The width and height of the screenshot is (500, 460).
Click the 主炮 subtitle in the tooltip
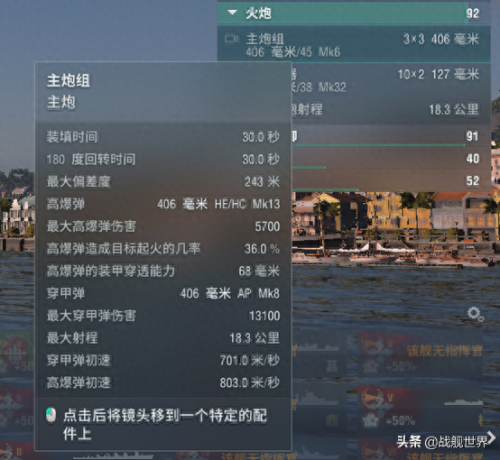click(61, 102)
